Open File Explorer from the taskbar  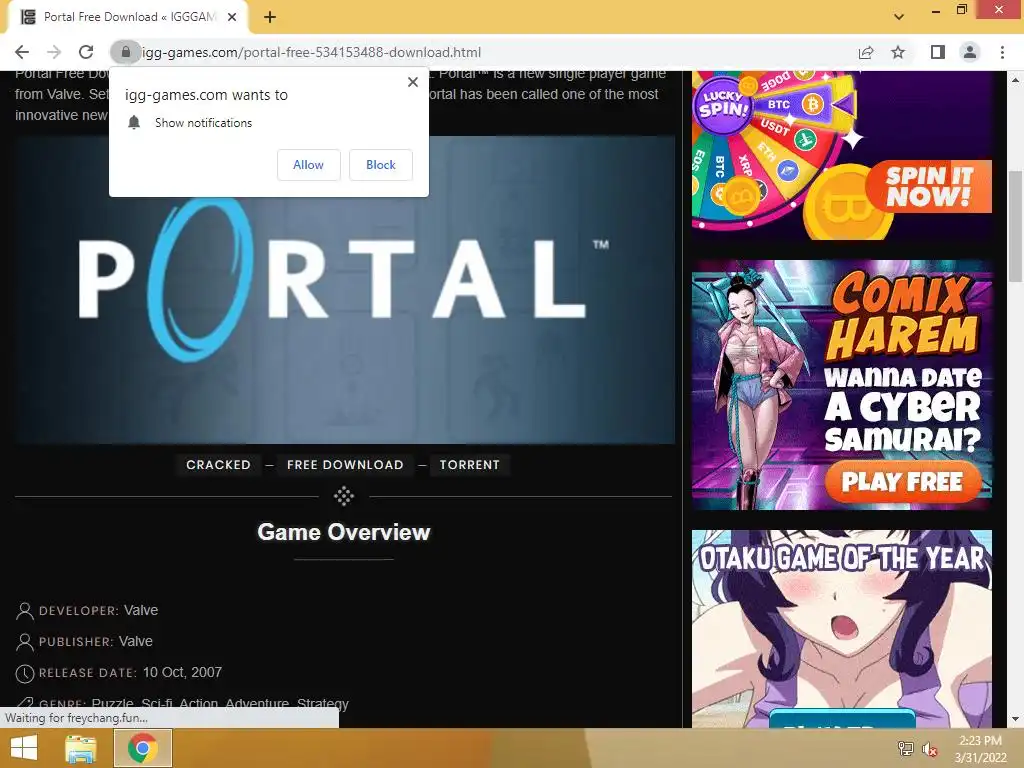[x=81, y=748]
